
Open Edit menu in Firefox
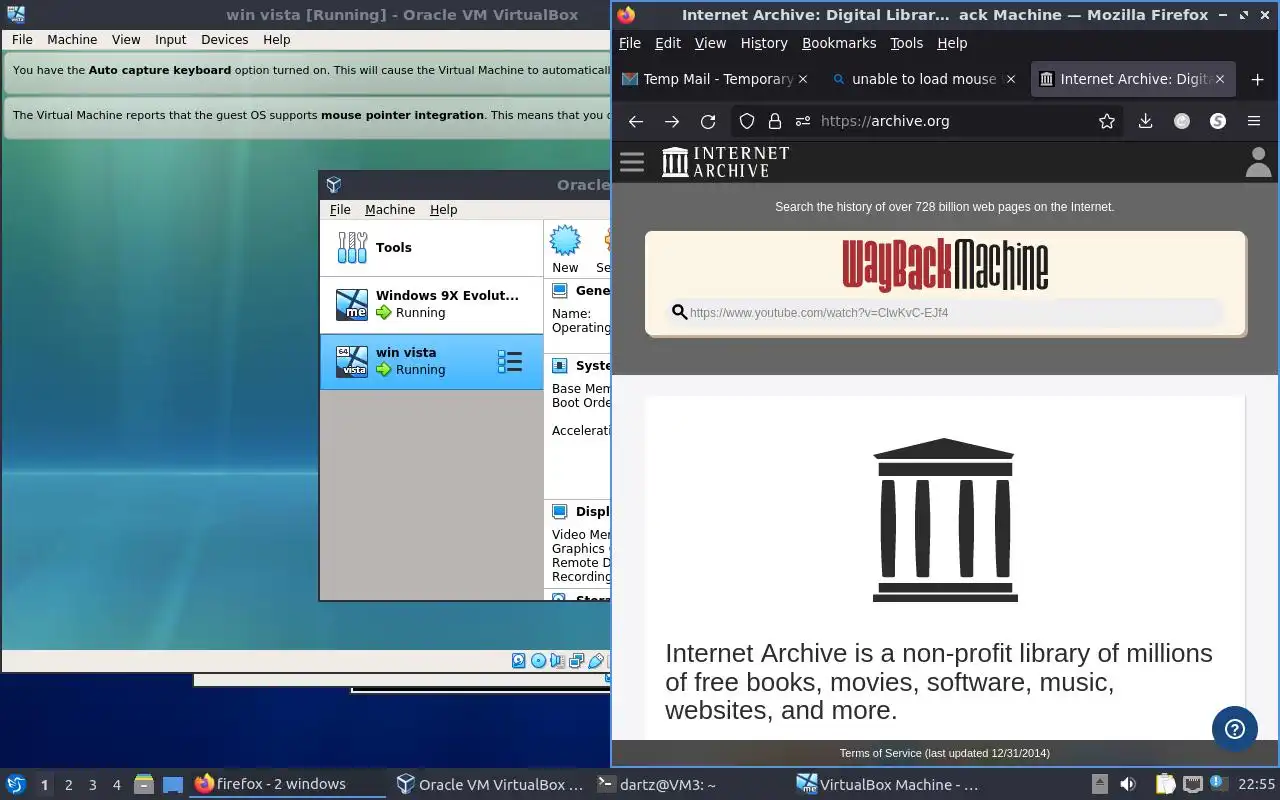tap(668, 43)
